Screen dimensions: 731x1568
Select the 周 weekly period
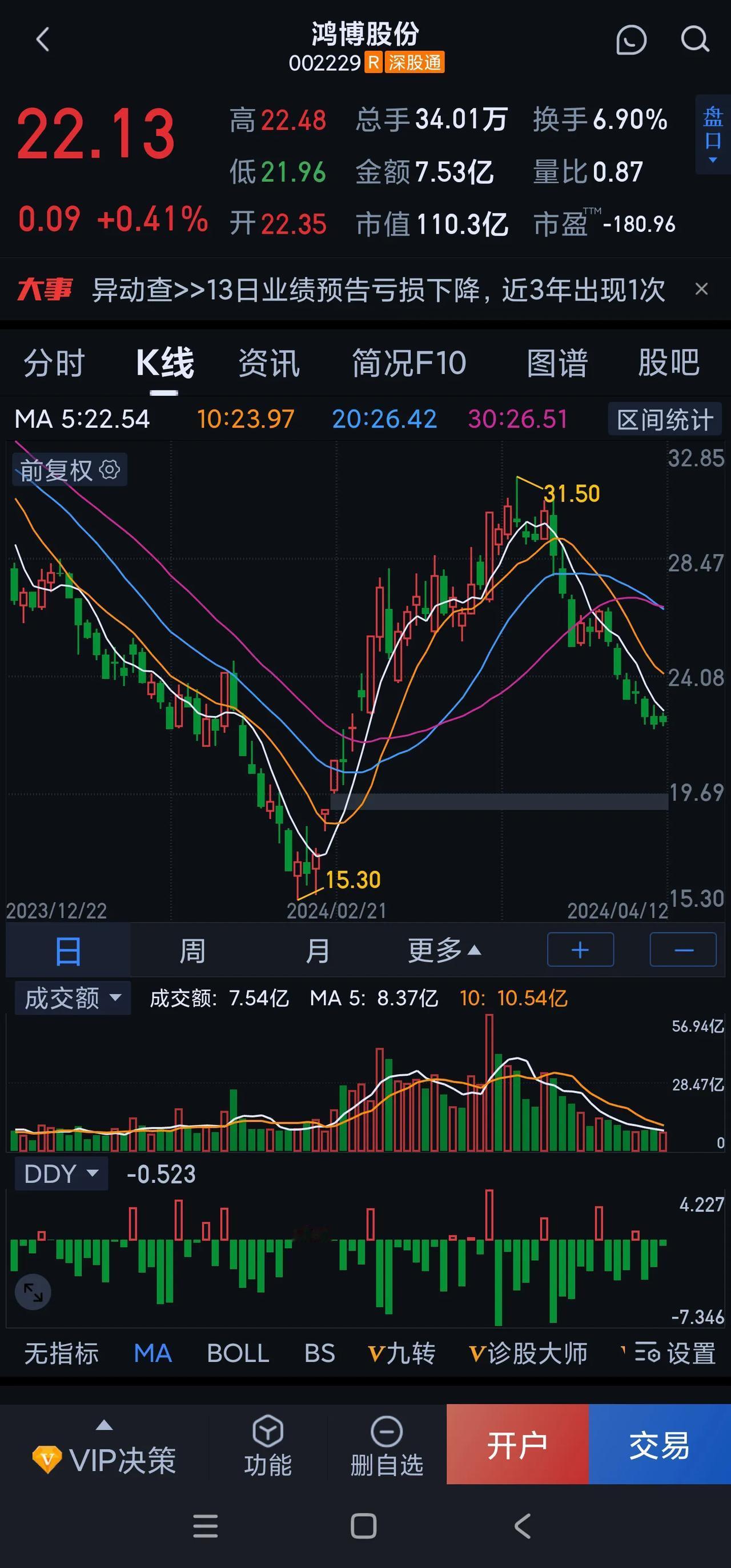click(x=192, y=950)
